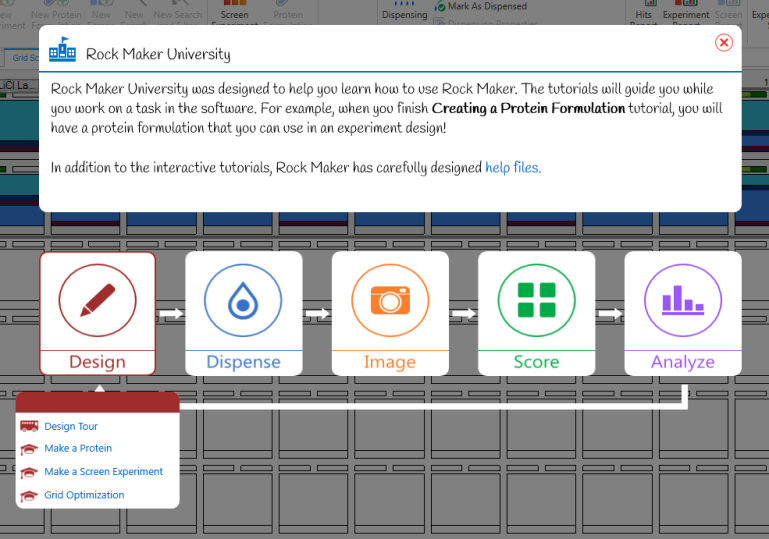Click Dispensing in the background ribbon
769x539 pixels.
pyautogui.click(x=405, y=11)
